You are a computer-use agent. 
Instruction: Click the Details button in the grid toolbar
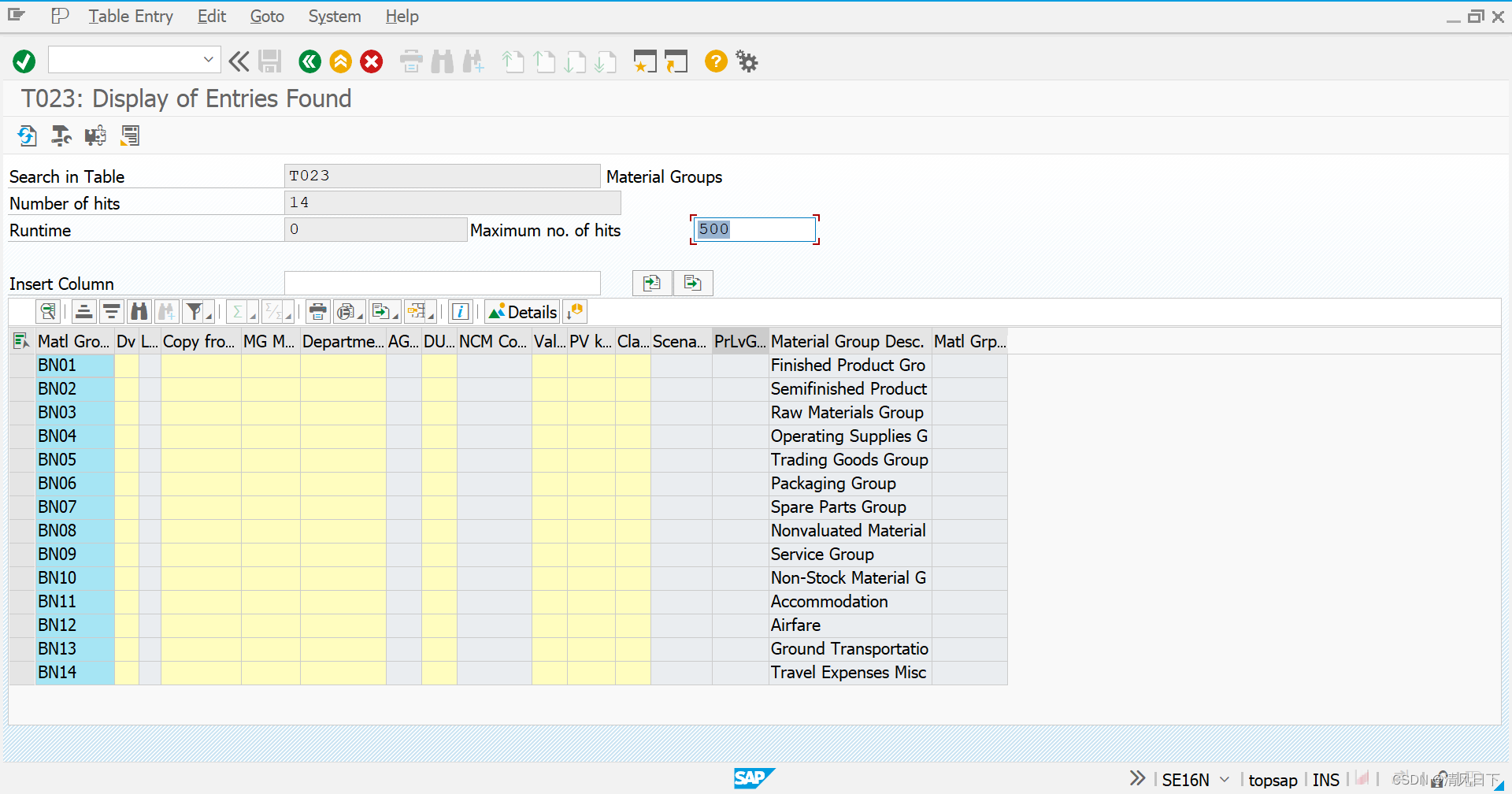tap(521, 311)
